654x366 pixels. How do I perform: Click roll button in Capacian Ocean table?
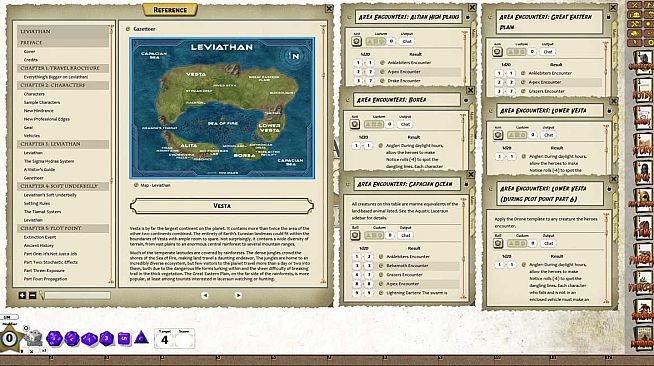point(355,235)
